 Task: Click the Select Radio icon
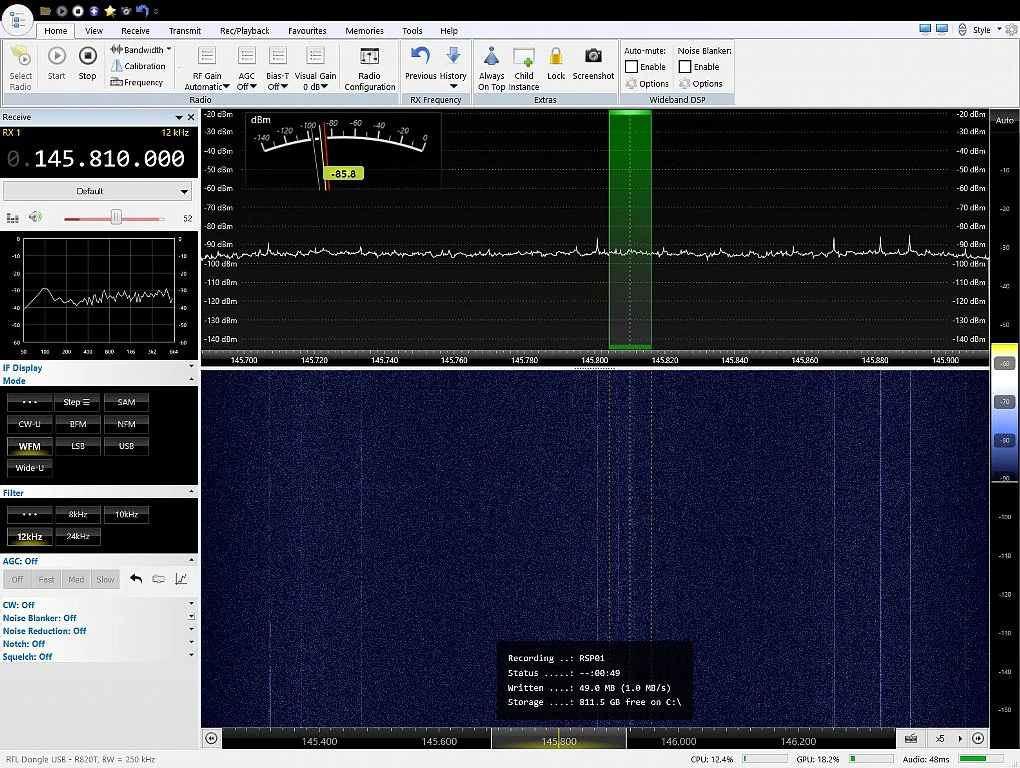pos(20,57)
